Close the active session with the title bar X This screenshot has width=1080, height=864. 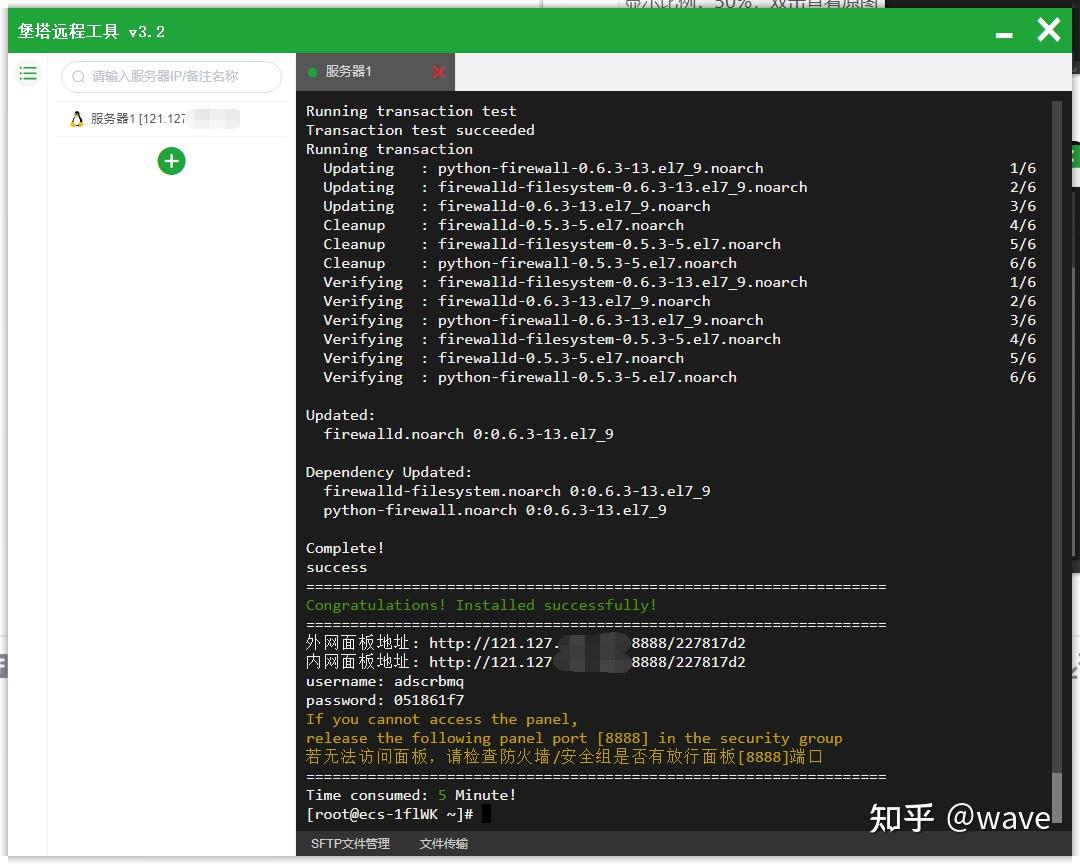tap(1047, 29)
